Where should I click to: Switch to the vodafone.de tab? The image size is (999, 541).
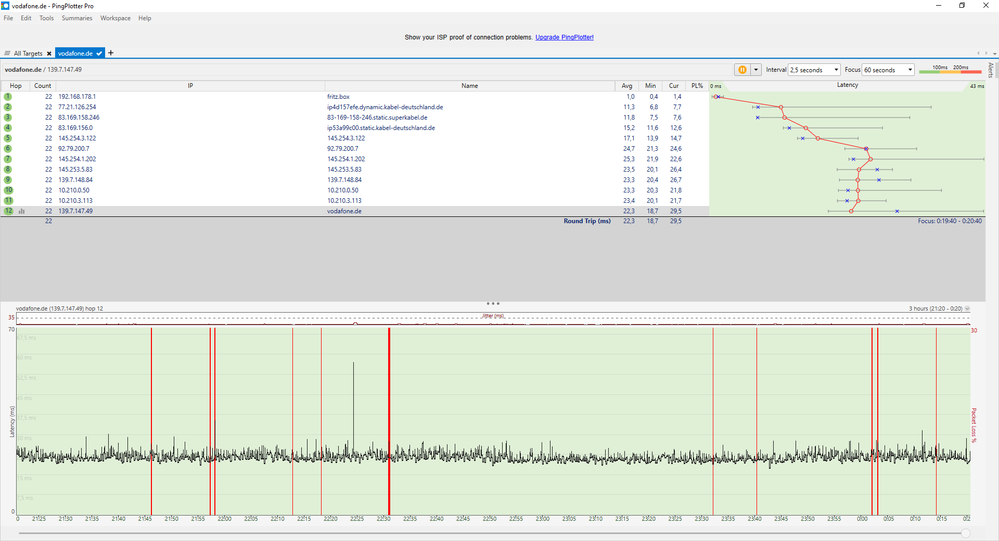[x=75, y=53]
